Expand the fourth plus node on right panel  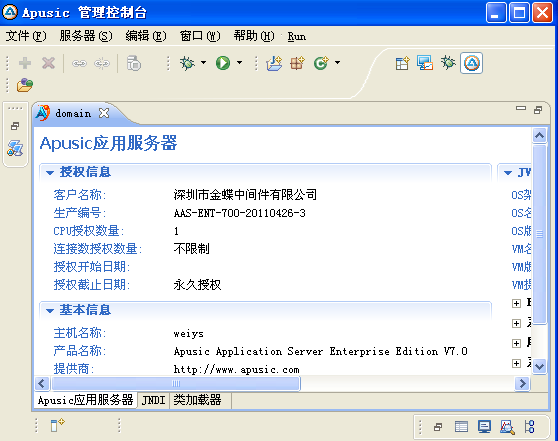516,363
